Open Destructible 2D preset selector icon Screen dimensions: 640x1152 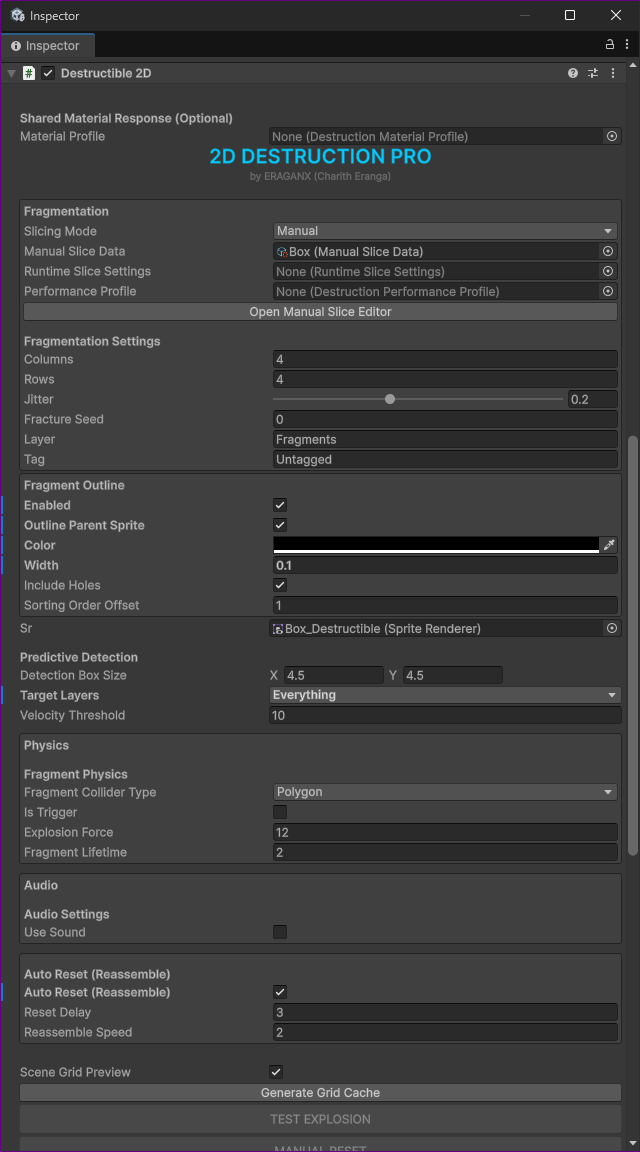(593, 73)
